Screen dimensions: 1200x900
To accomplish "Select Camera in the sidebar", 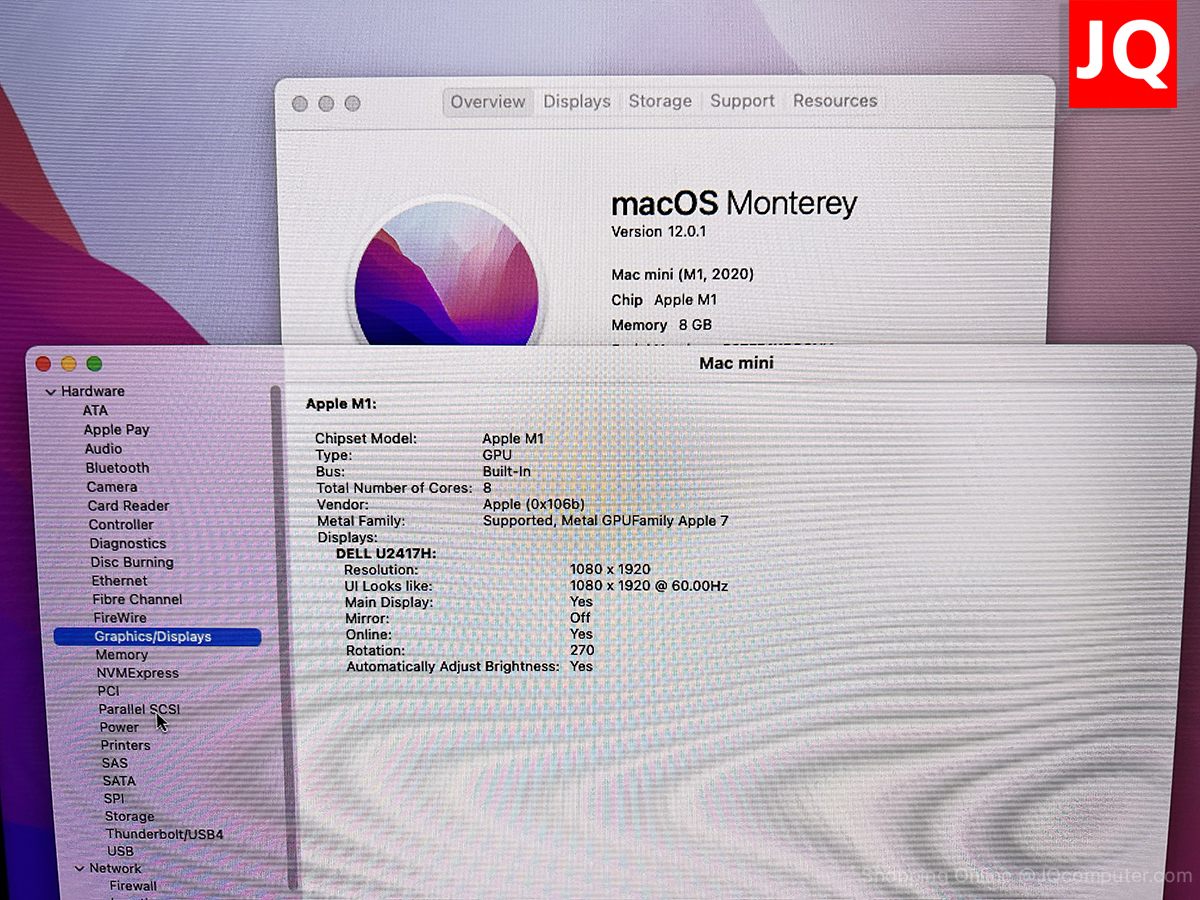I will tap(112, 487).
